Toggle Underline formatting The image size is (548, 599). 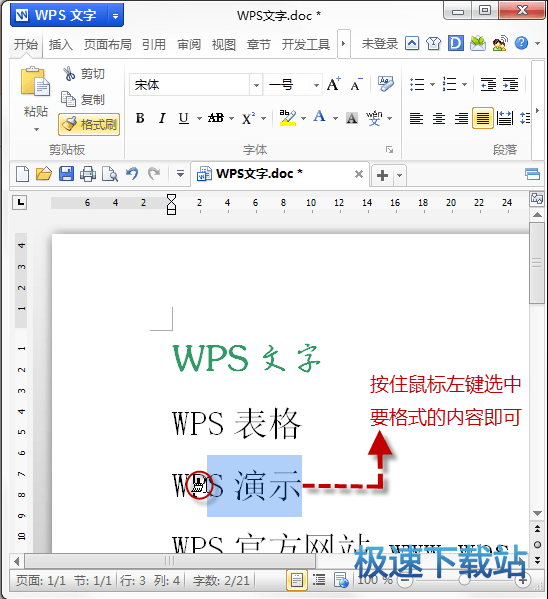184,118
